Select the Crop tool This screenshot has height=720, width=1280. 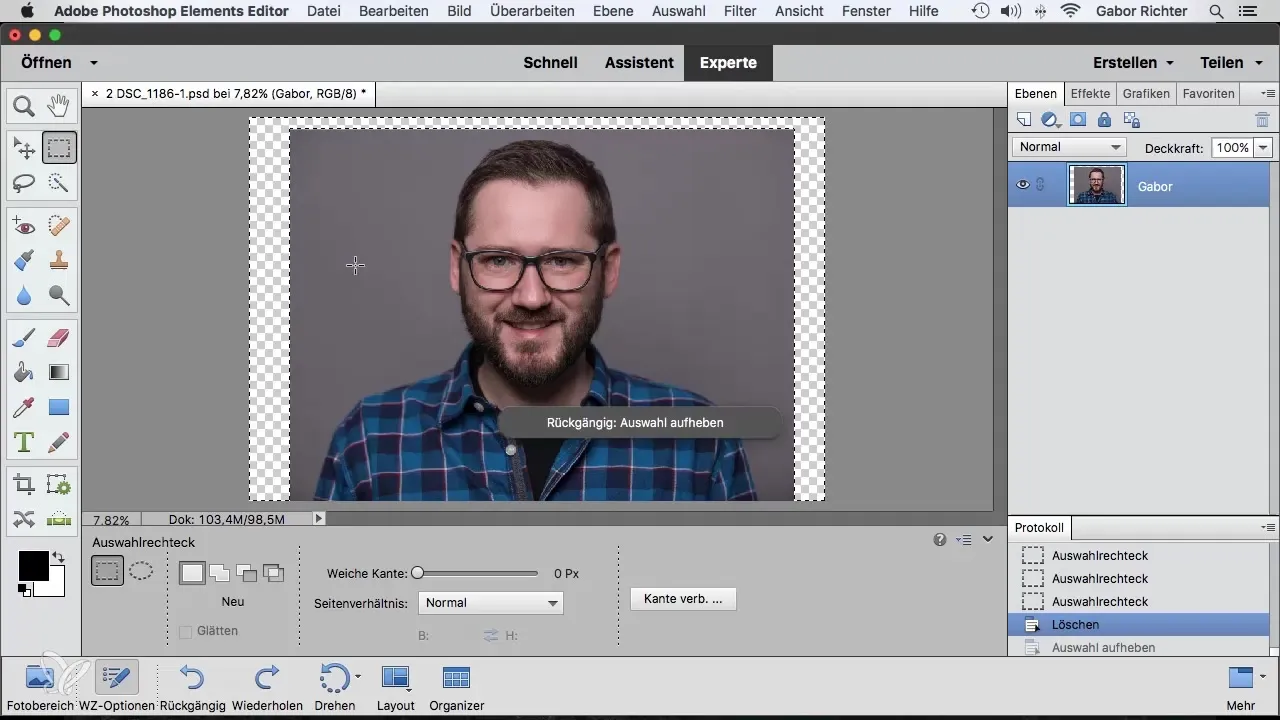coord(24,486)
